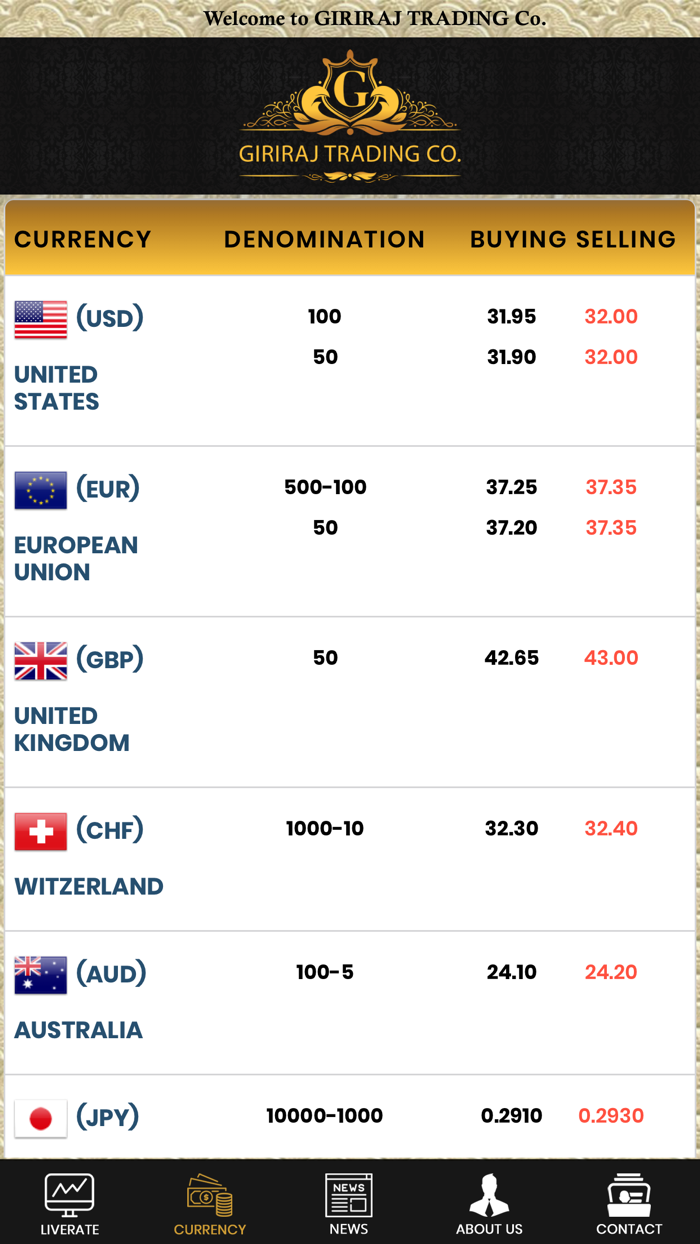
Task: Select the NEWS tab label
Action: [x=349, y=1229]
